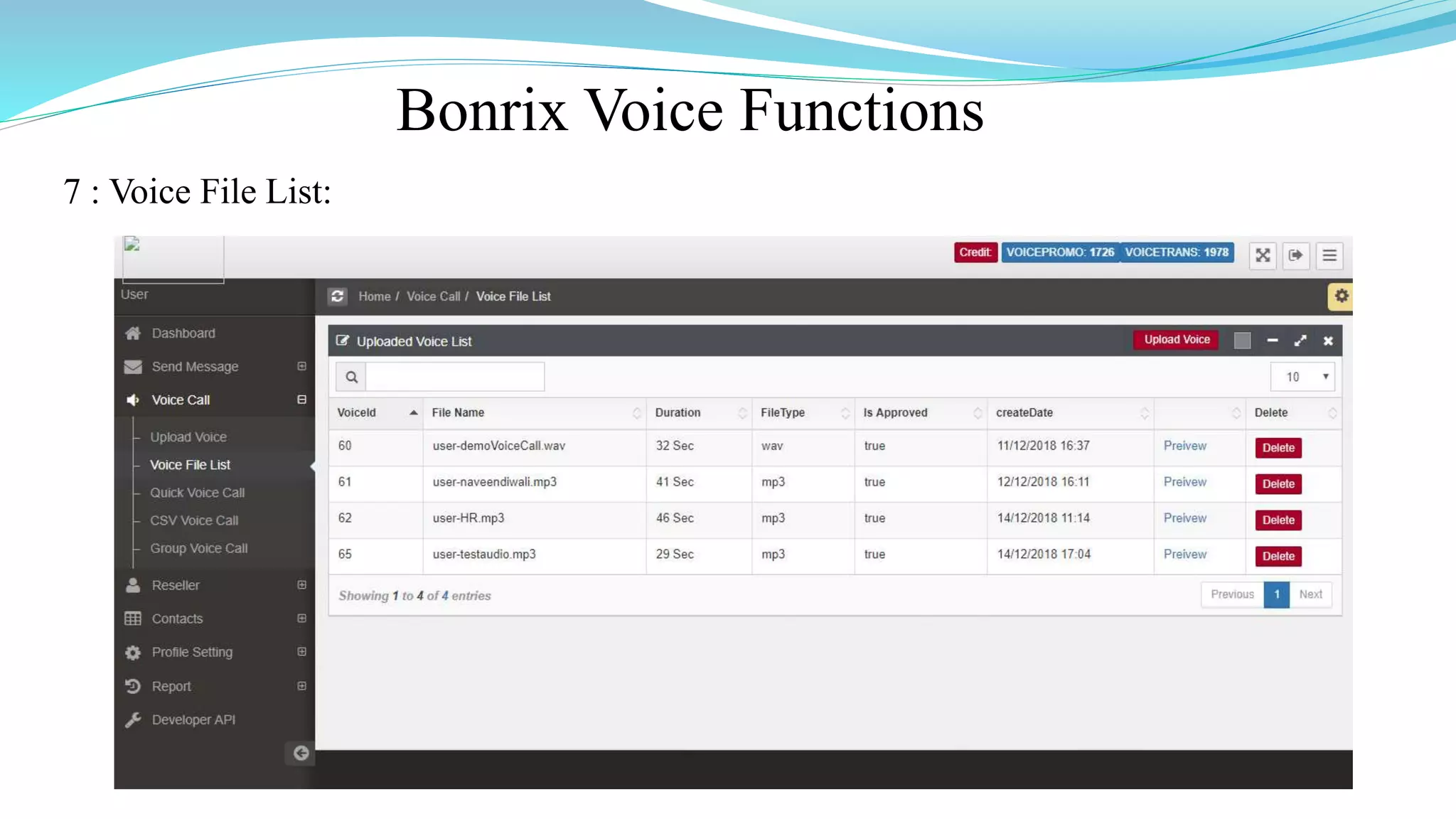This screenshot has height=819, width=1456.
Task: Click the red Credit label
Action: click(x=975, y=252)
